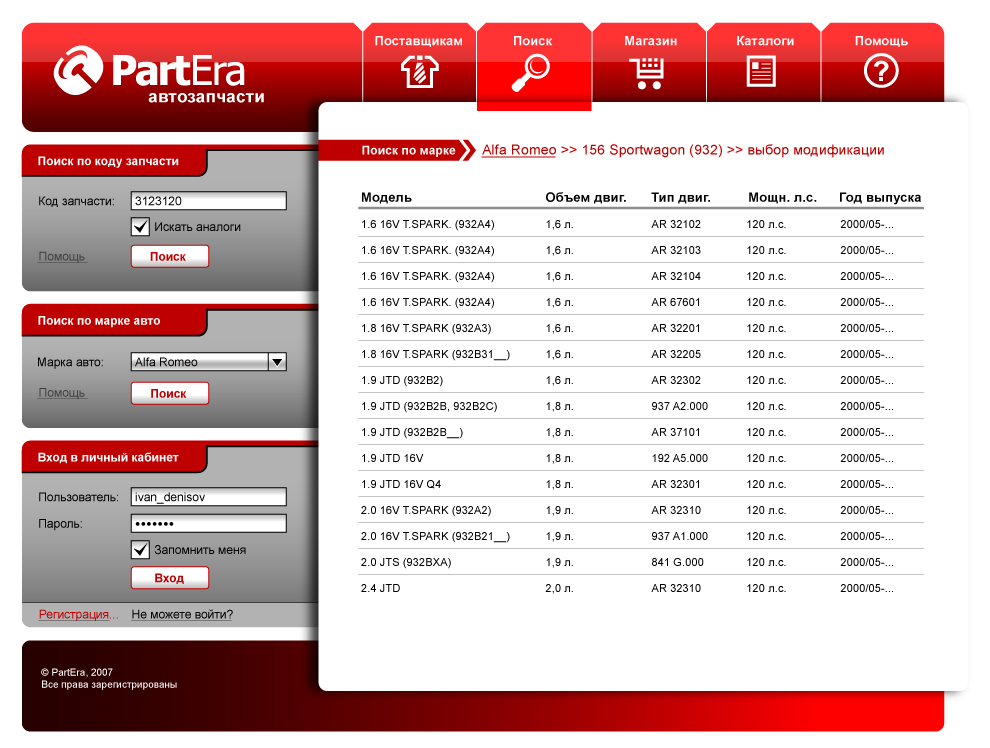
Task: Enable the 'Искать аналоги' checkbox
Action: (141, 227)
